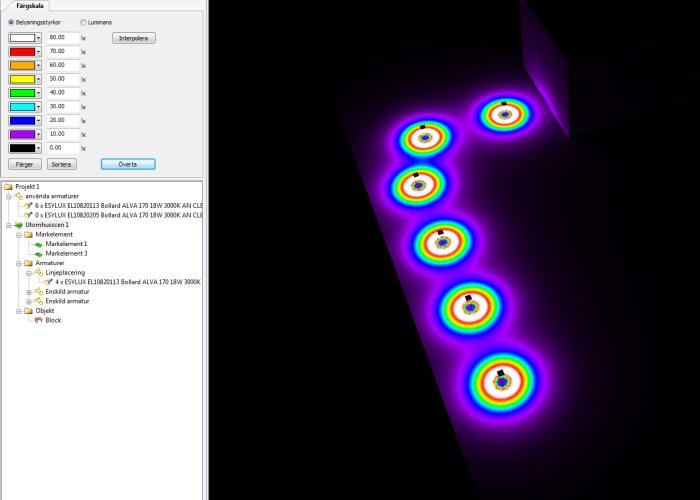The image size is (700, 500).
Task: Click the Linjeplacering arrangement icon
Action: (38, 272)
